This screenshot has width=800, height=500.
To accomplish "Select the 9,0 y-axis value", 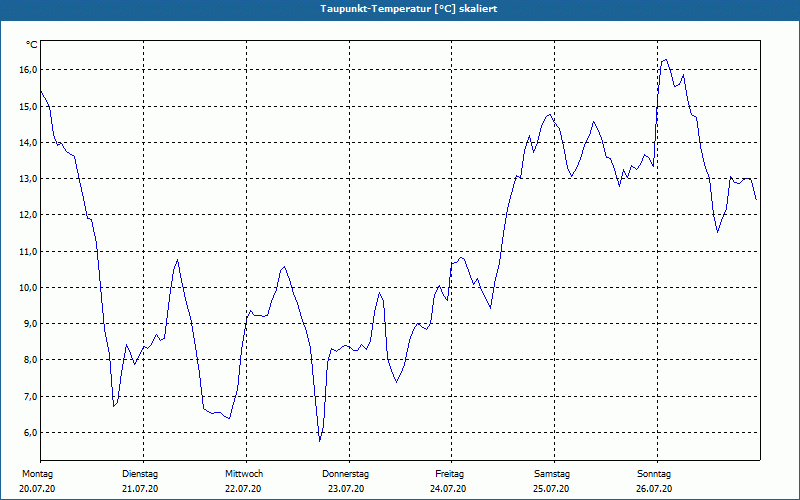I will 30,323.
